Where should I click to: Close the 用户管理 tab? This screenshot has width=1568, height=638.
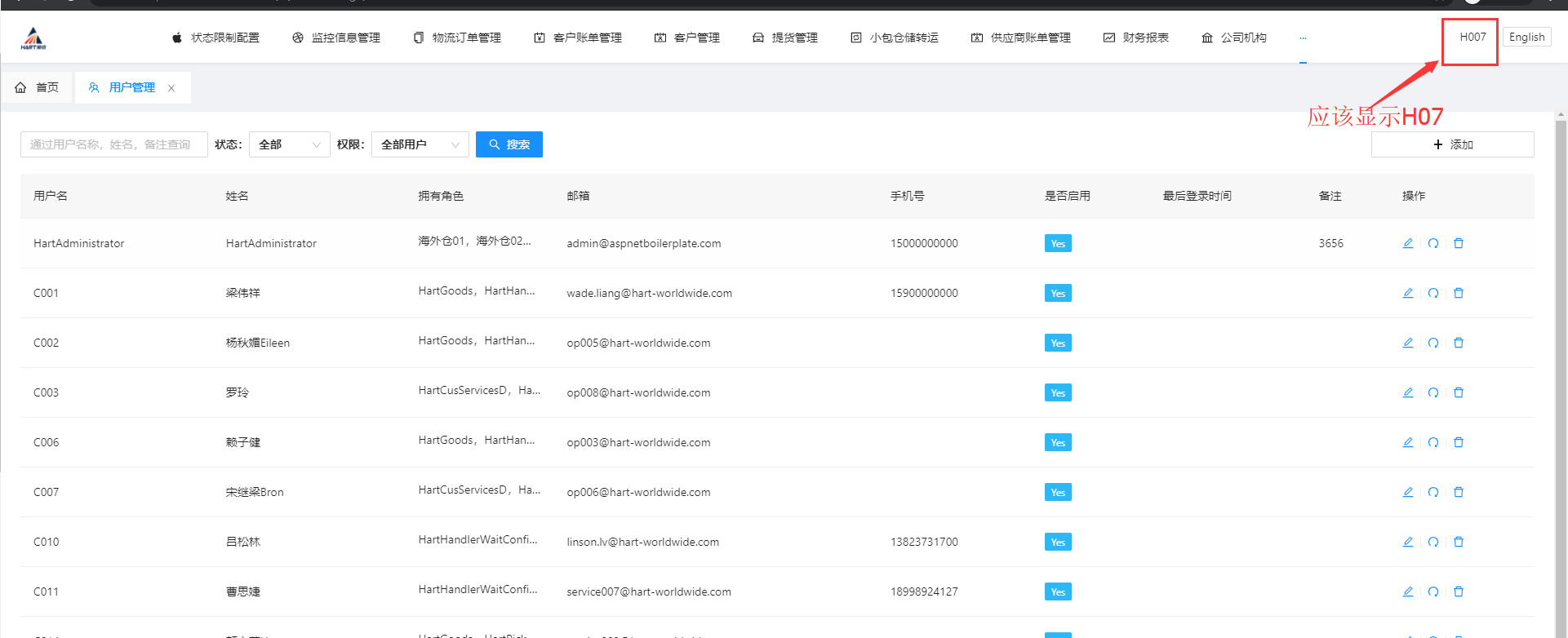(171, 88)
